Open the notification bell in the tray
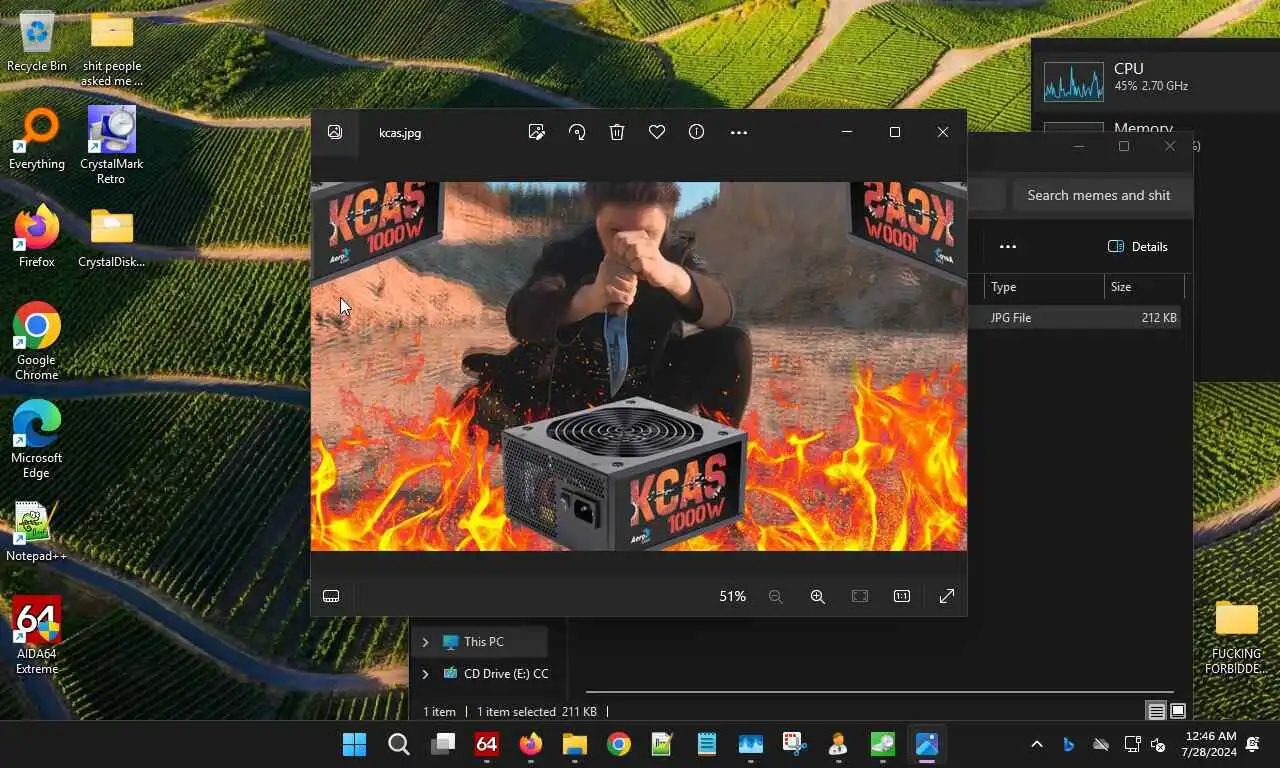The height and width of the screenshot is (768, 1280). coord(1252,744)
